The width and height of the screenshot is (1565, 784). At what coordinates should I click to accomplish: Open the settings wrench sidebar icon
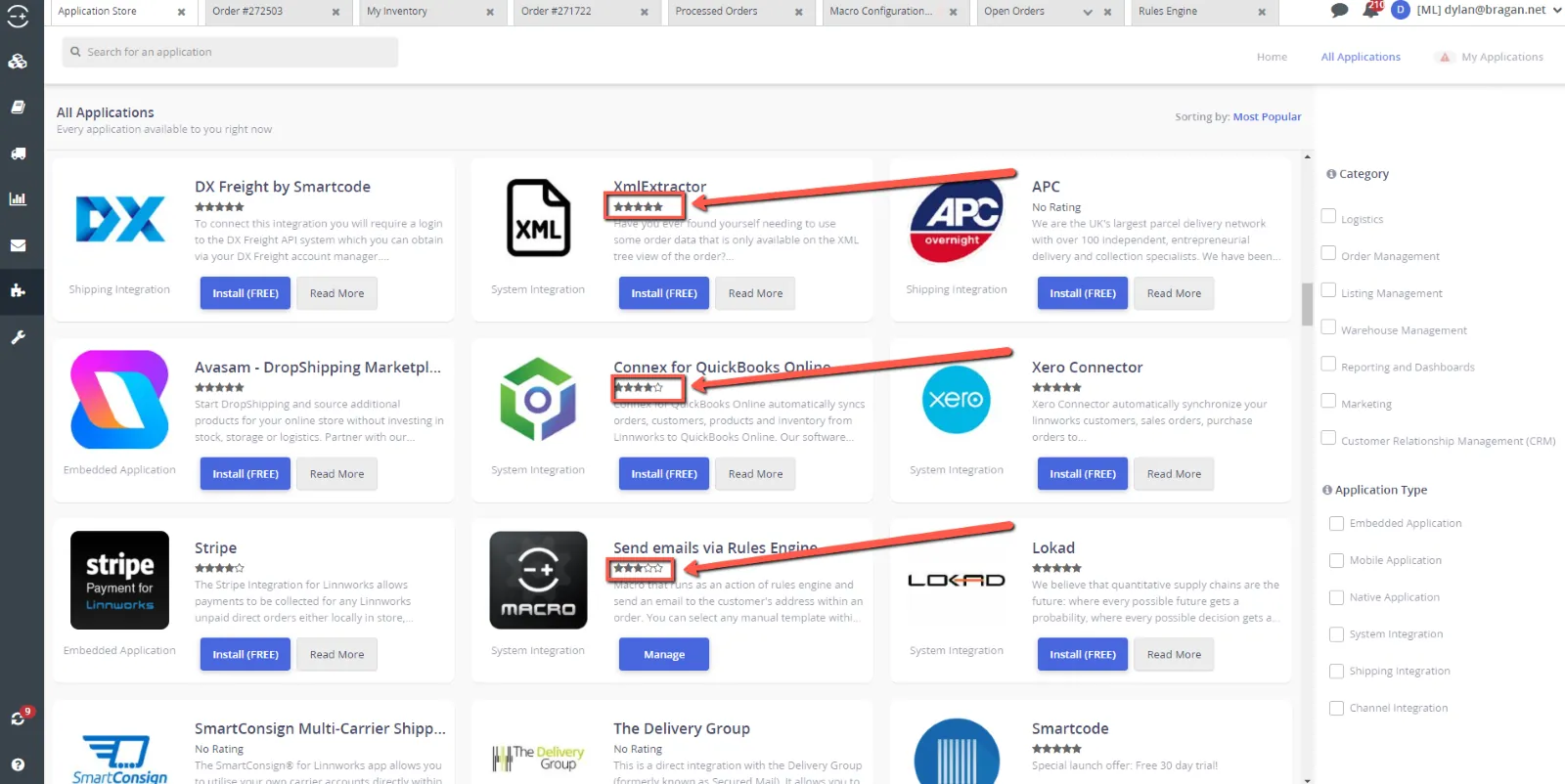click(x=18, y=337)
